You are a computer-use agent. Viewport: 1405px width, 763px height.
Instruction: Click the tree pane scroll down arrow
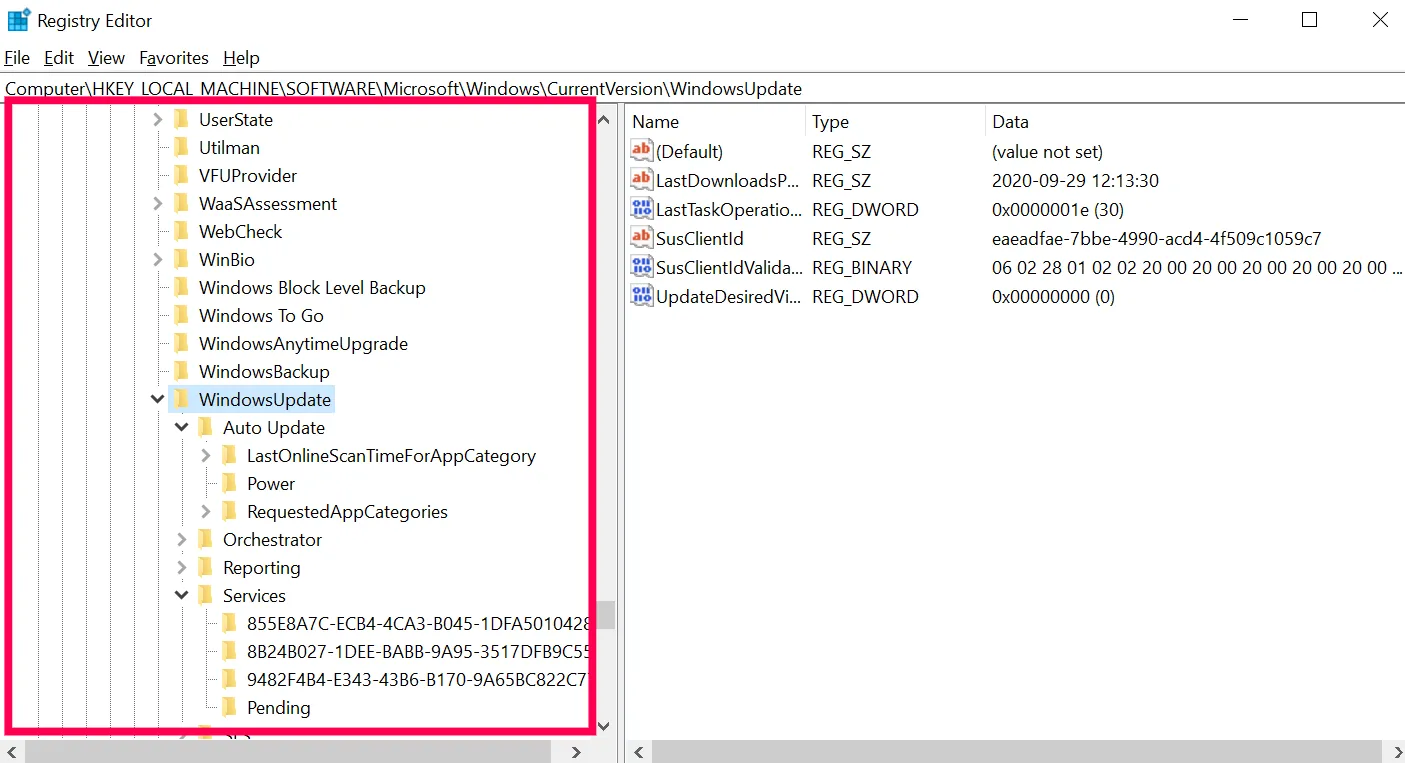[x=604, y=727]
